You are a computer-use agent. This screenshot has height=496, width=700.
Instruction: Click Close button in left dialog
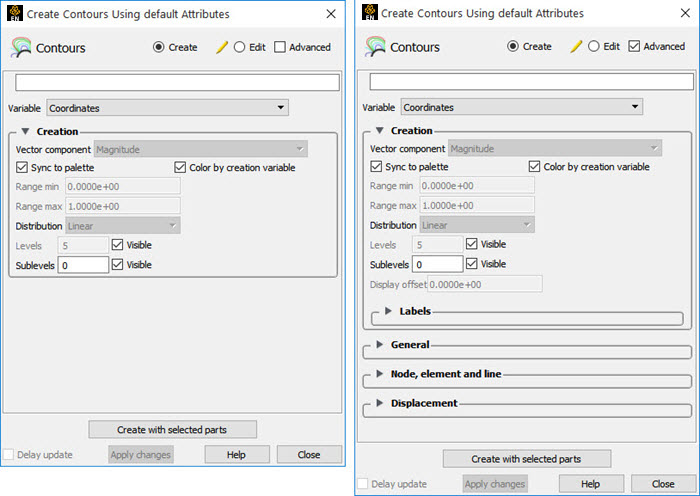(x=309, y=454)
